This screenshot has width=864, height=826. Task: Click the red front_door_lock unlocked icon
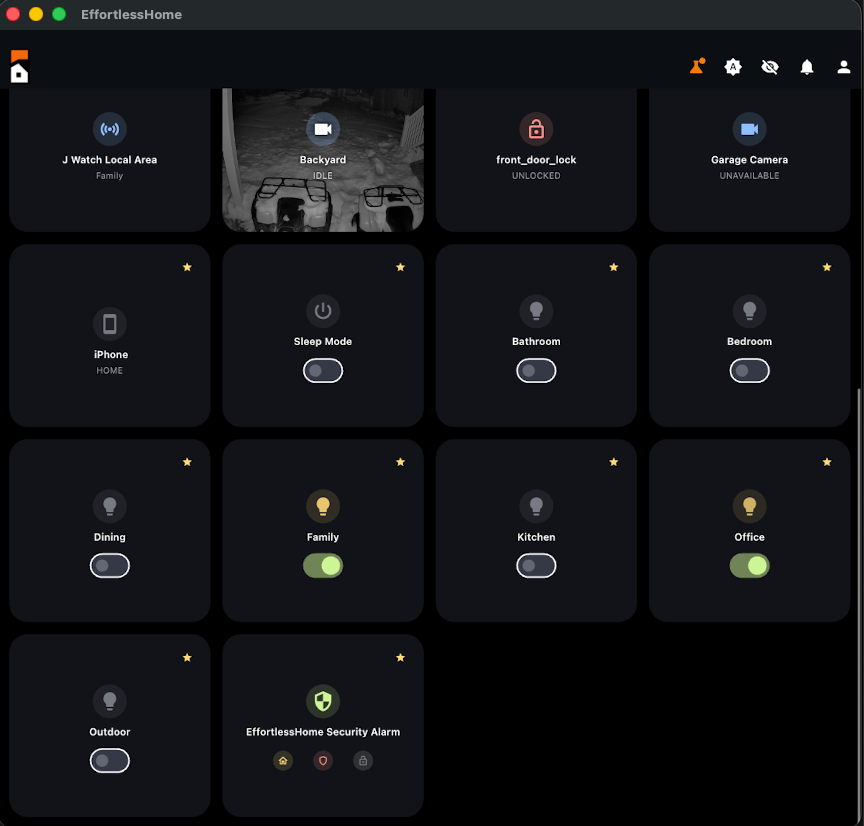tap(536, 128)
